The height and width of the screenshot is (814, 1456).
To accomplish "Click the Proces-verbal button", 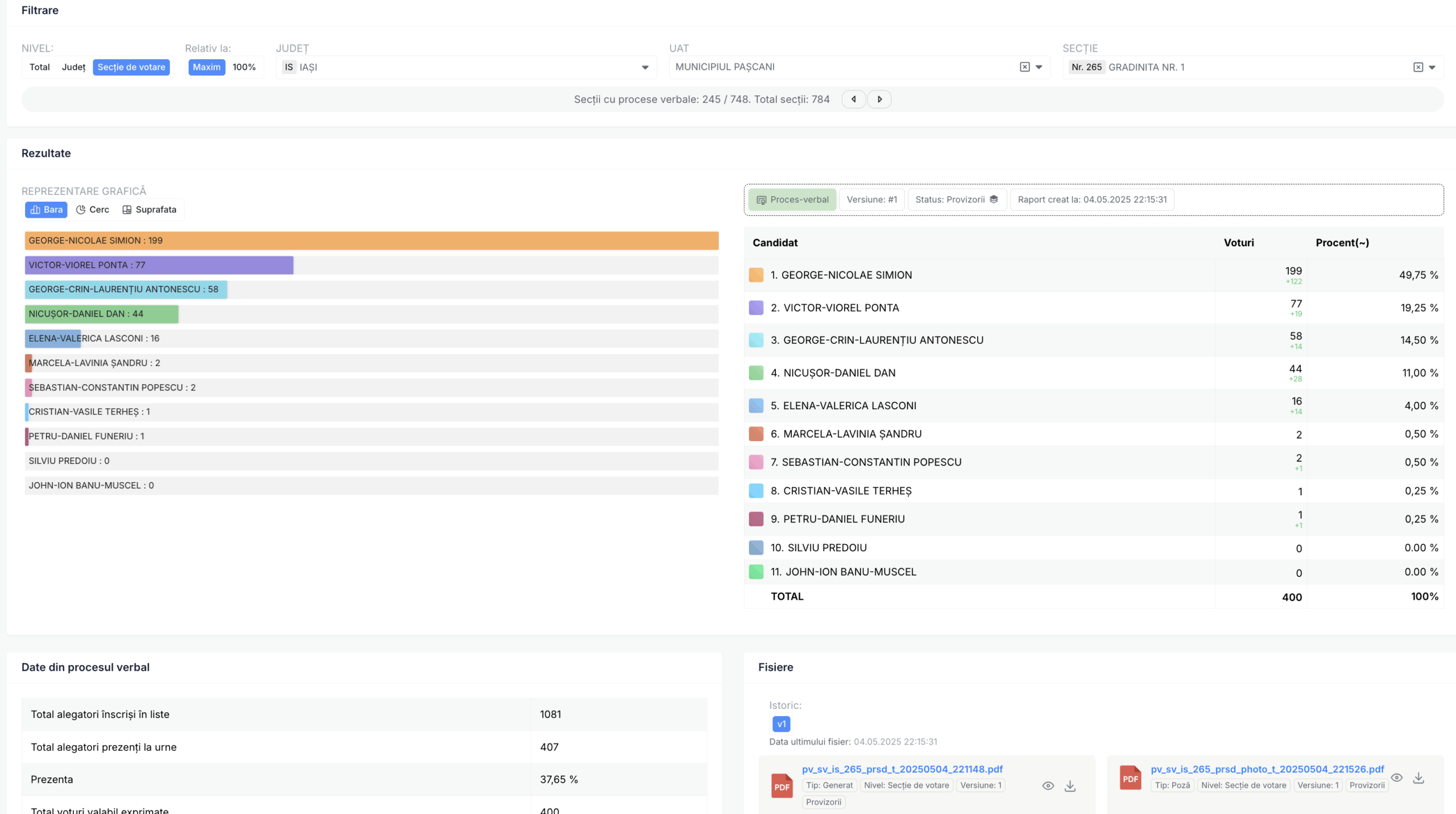I will pos(792,200).
